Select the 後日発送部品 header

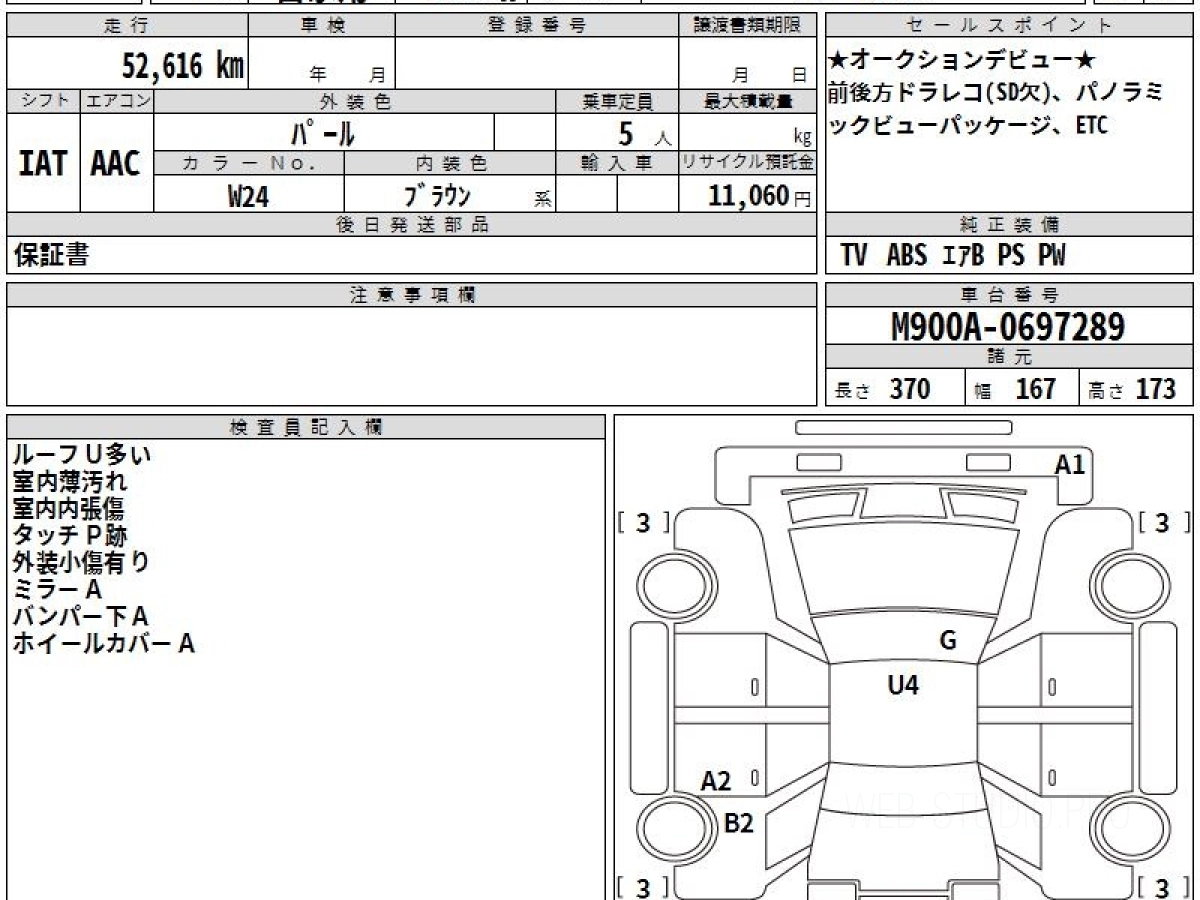pos(412,224)
